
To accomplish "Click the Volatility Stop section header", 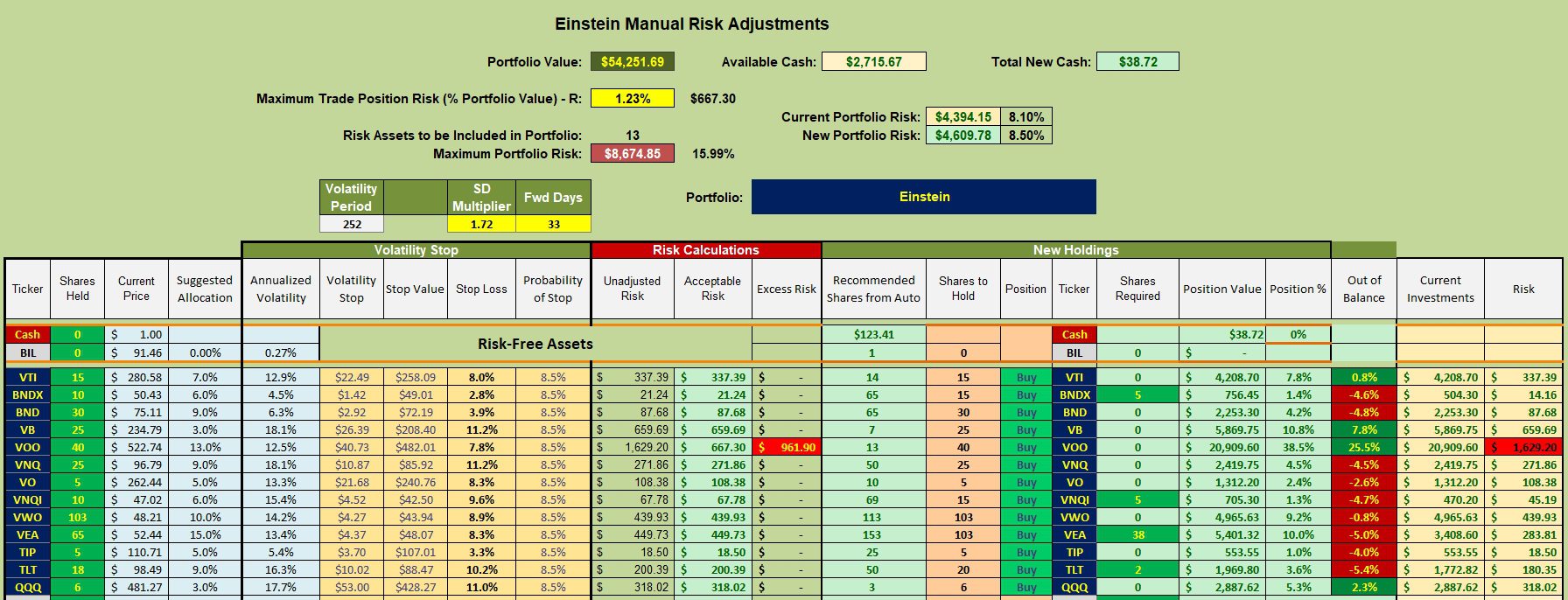I will tap(416, 250).
